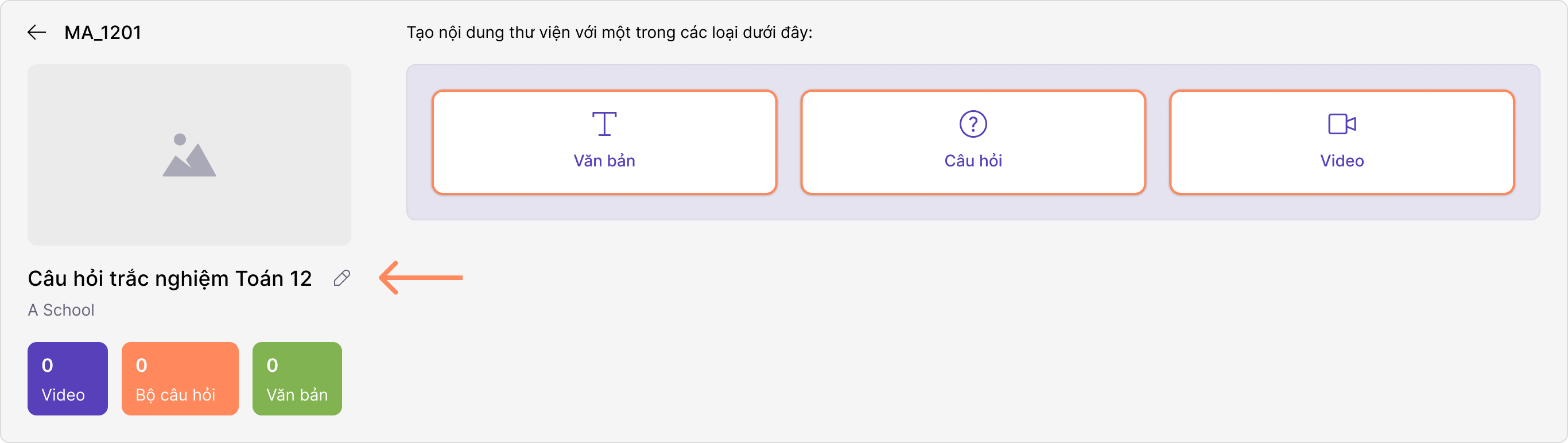The image size is (1568, 443).
Task: Click the image placeholder mountain icon
Action: [189, 157]
